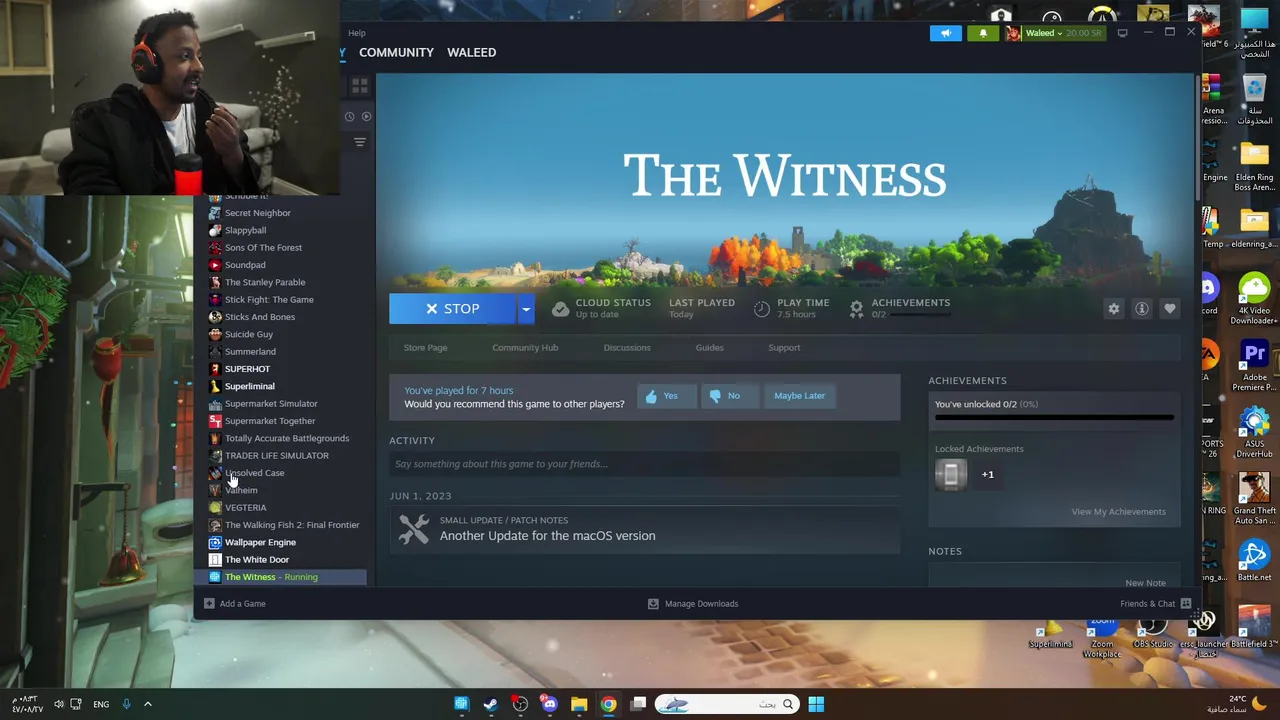
Task: Click the Stick Fight: The Game icon
Action: point(215,300)
